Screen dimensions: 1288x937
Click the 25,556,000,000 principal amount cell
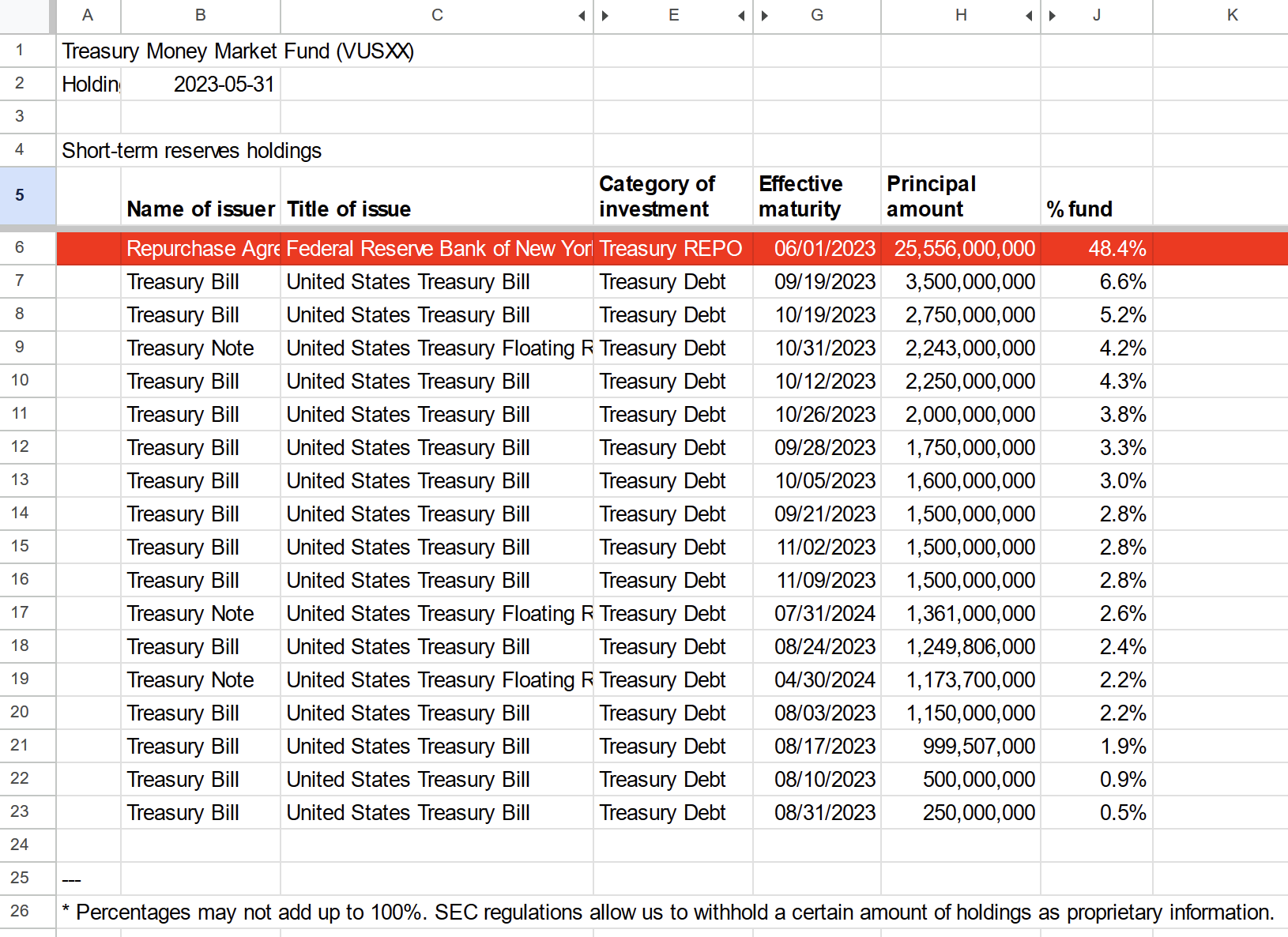pyautogui.click(x=961, y=249)
